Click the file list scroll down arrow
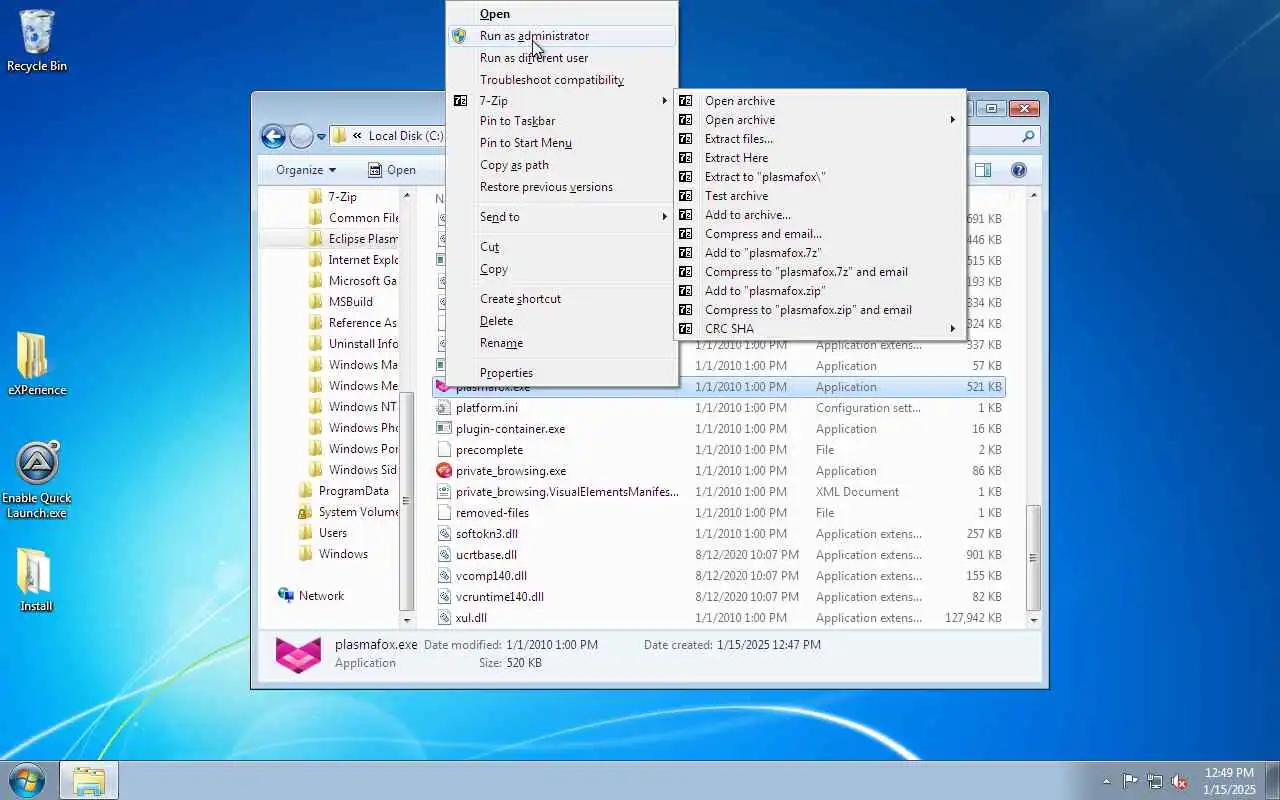Image resolution: width=1280 pixels, height=800 pixels. pos(1034,620)
